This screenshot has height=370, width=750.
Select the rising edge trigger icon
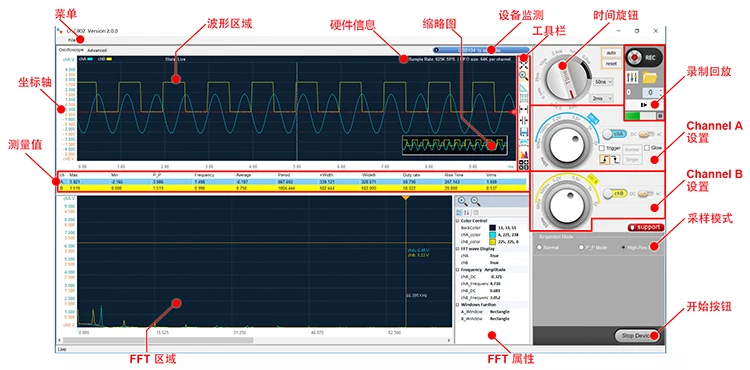click(605, 160)
